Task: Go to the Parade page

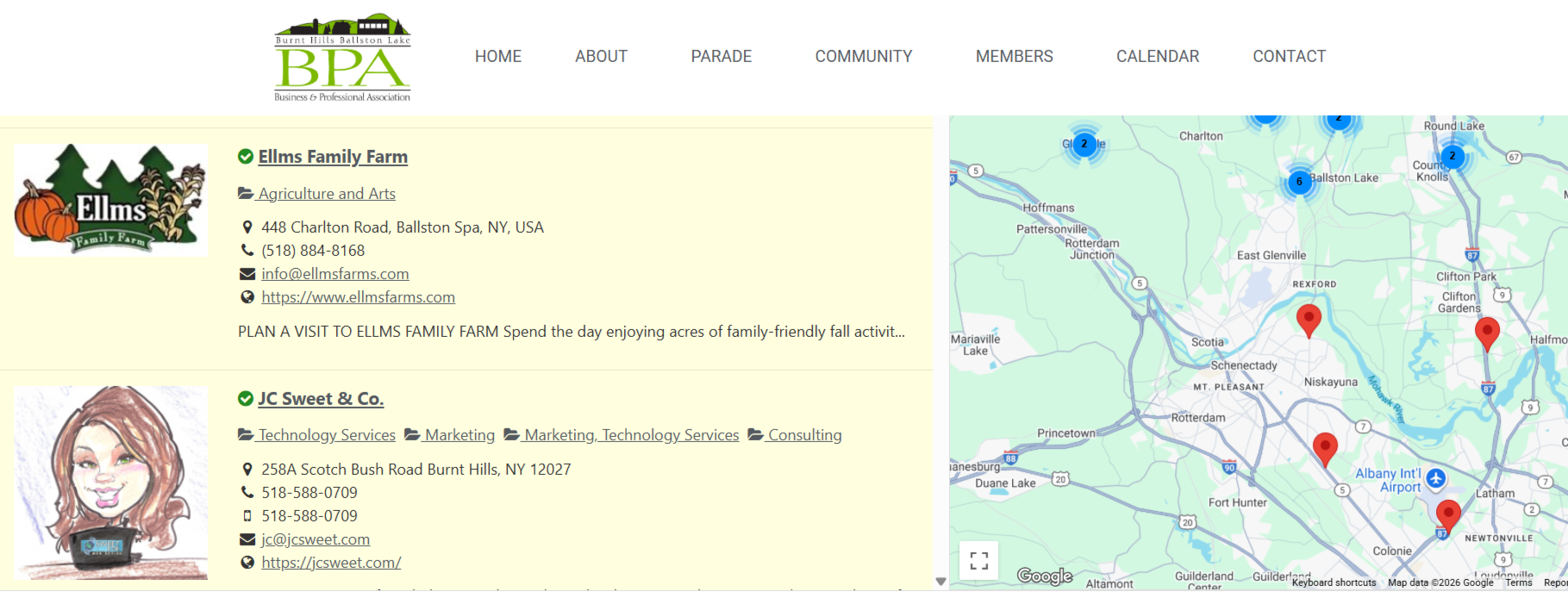Action: point(721,57)
